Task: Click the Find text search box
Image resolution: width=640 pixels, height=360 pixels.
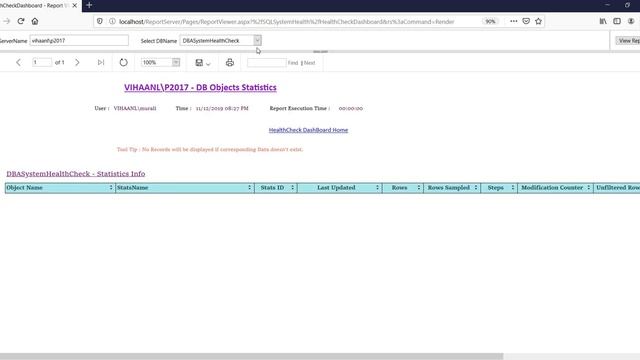Action: [267, 62]
